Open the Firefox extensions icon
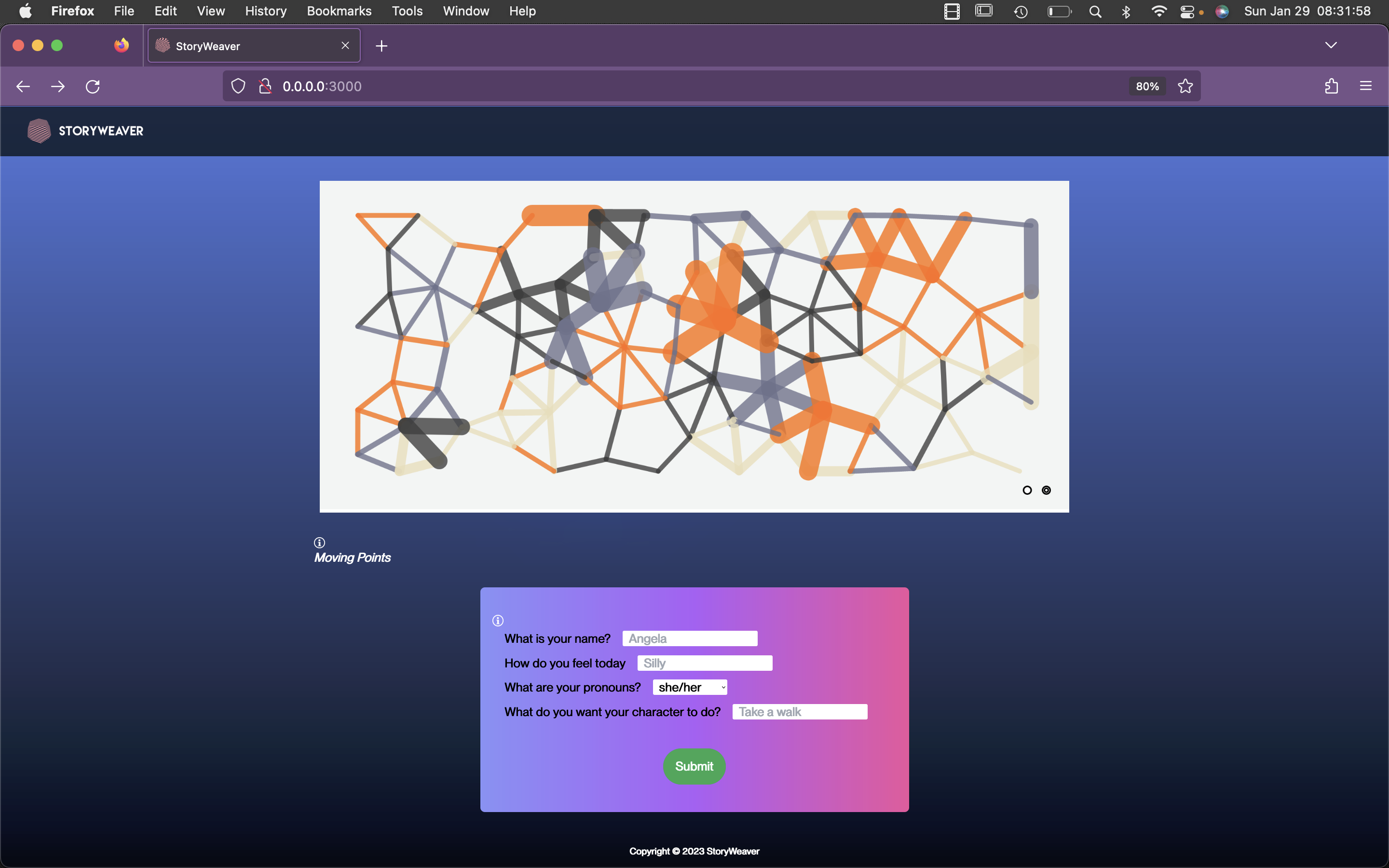1389x868 pixels. pos(1331,87)
